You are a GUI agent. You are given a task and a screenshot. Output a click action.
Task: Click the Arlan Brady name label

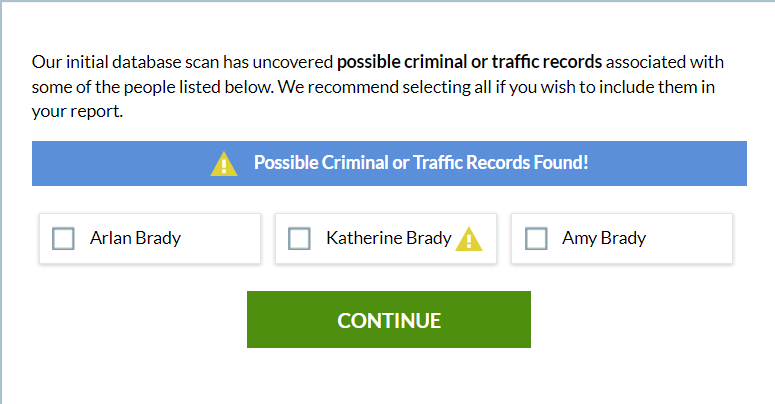[x=135, y=239]
